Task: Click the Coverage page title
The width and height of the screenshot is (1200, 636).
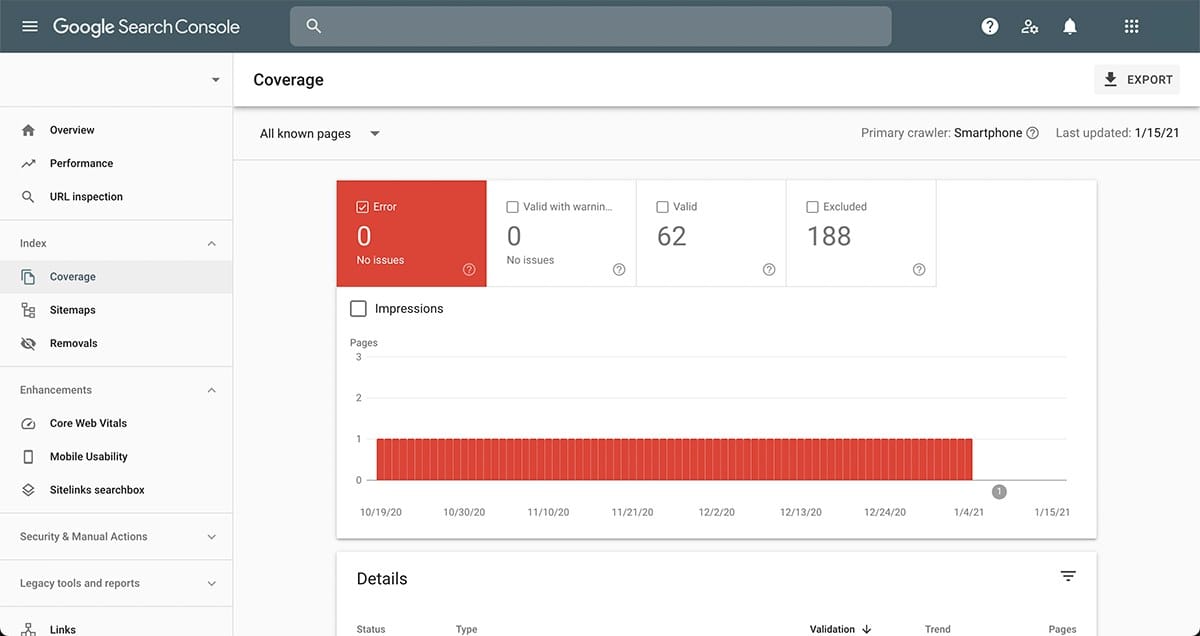Action: [x=289, y=80]
